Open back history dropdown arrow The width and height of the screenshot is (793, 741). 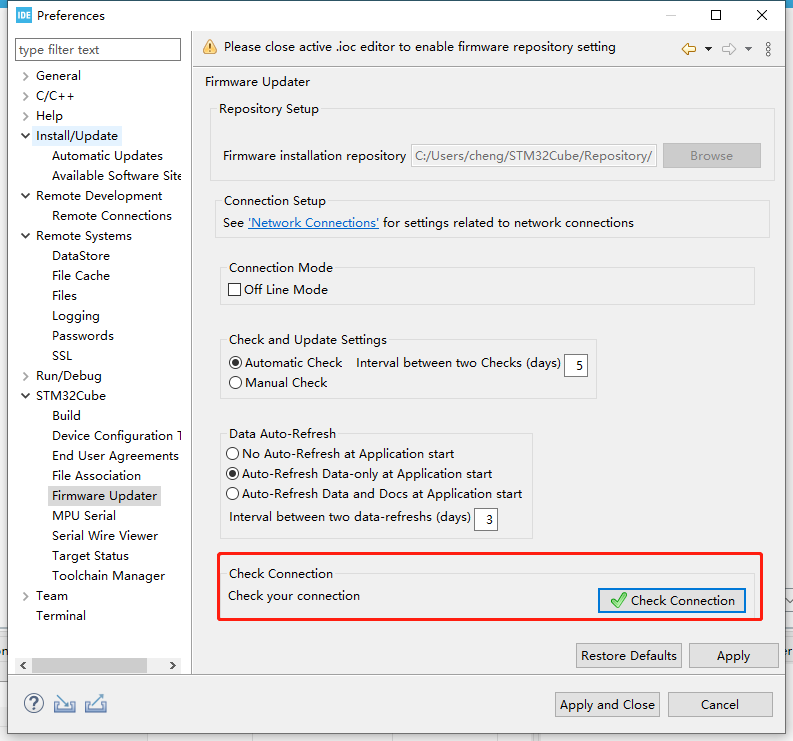click(708, 49)
